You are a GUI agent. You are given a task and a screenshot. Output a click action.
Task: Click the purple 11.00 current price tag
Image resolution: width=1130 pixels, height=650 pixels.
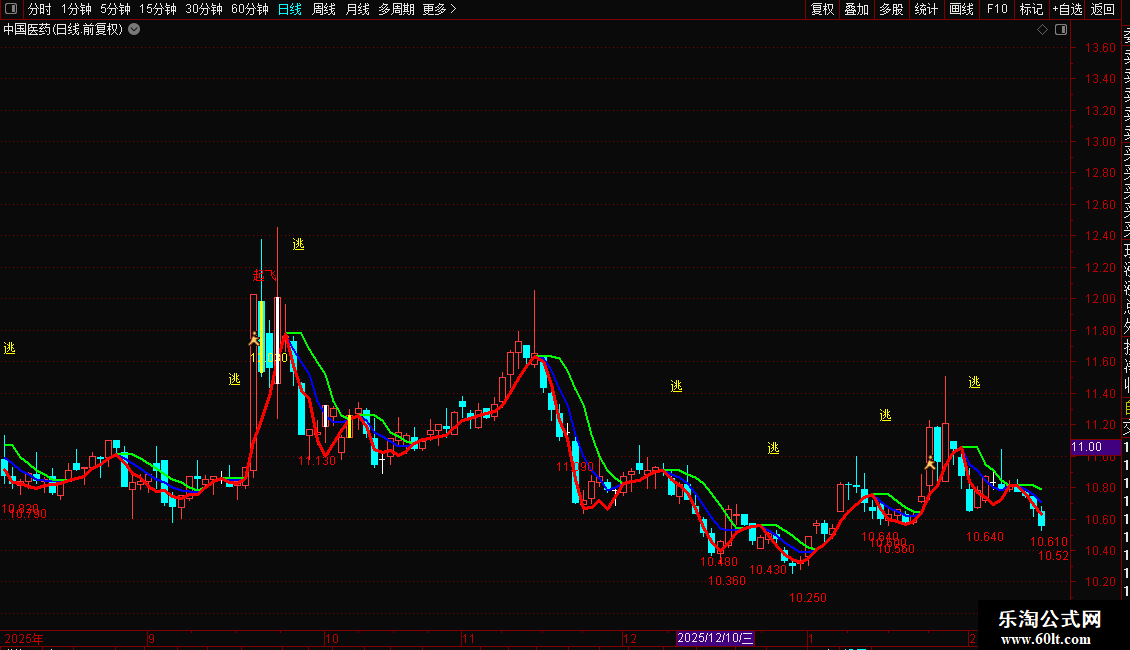(1095, 447)
